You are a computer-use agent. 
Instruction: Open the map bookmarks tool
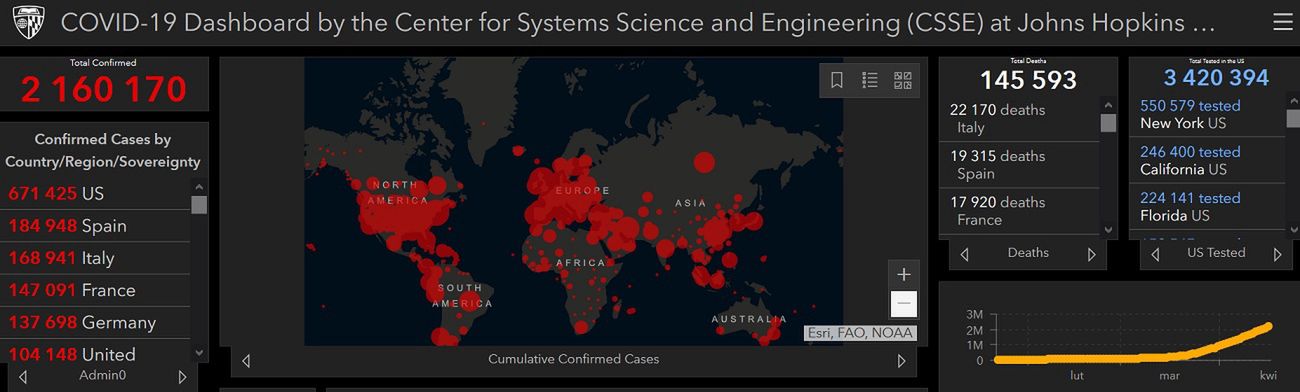837,80
